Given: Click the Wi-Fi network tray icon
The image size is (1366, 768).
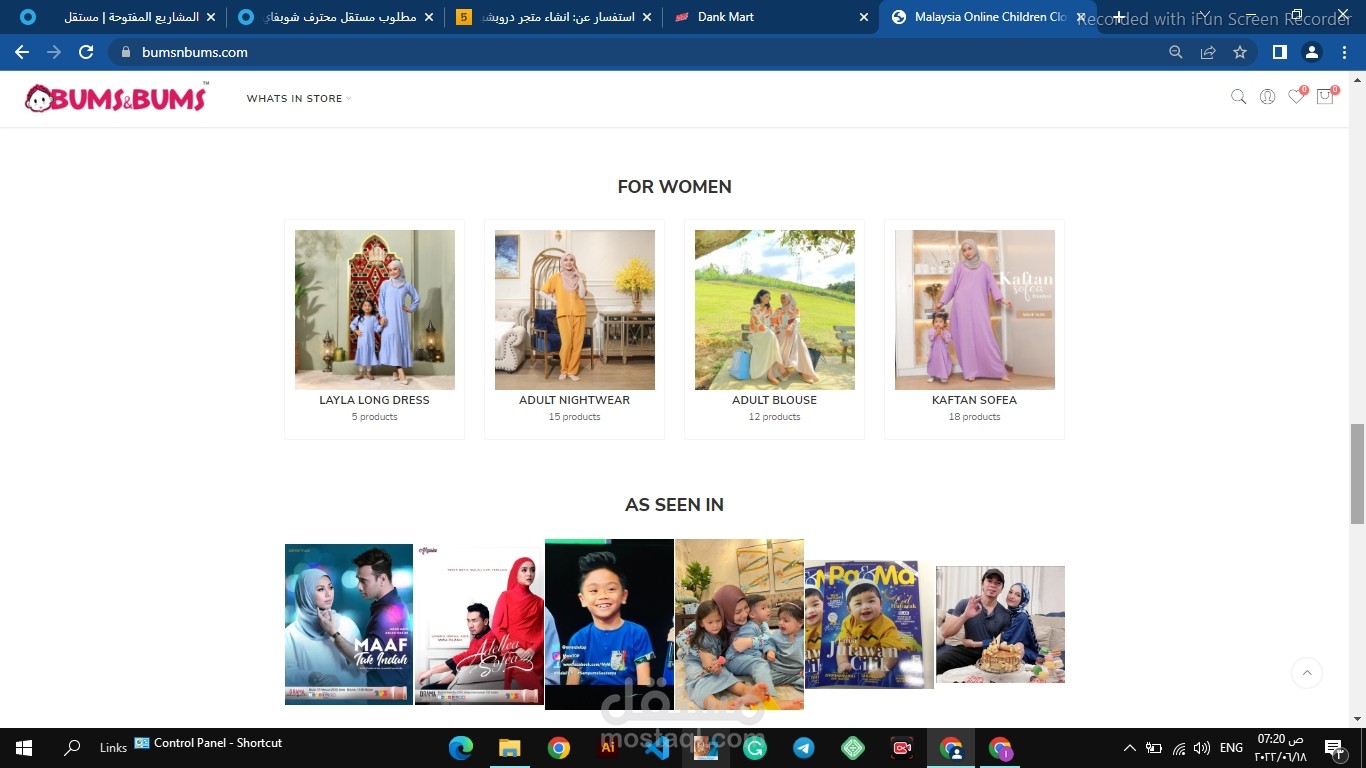Looking at the screenshot, I should pyautogui.click(x=1179, y=748).
